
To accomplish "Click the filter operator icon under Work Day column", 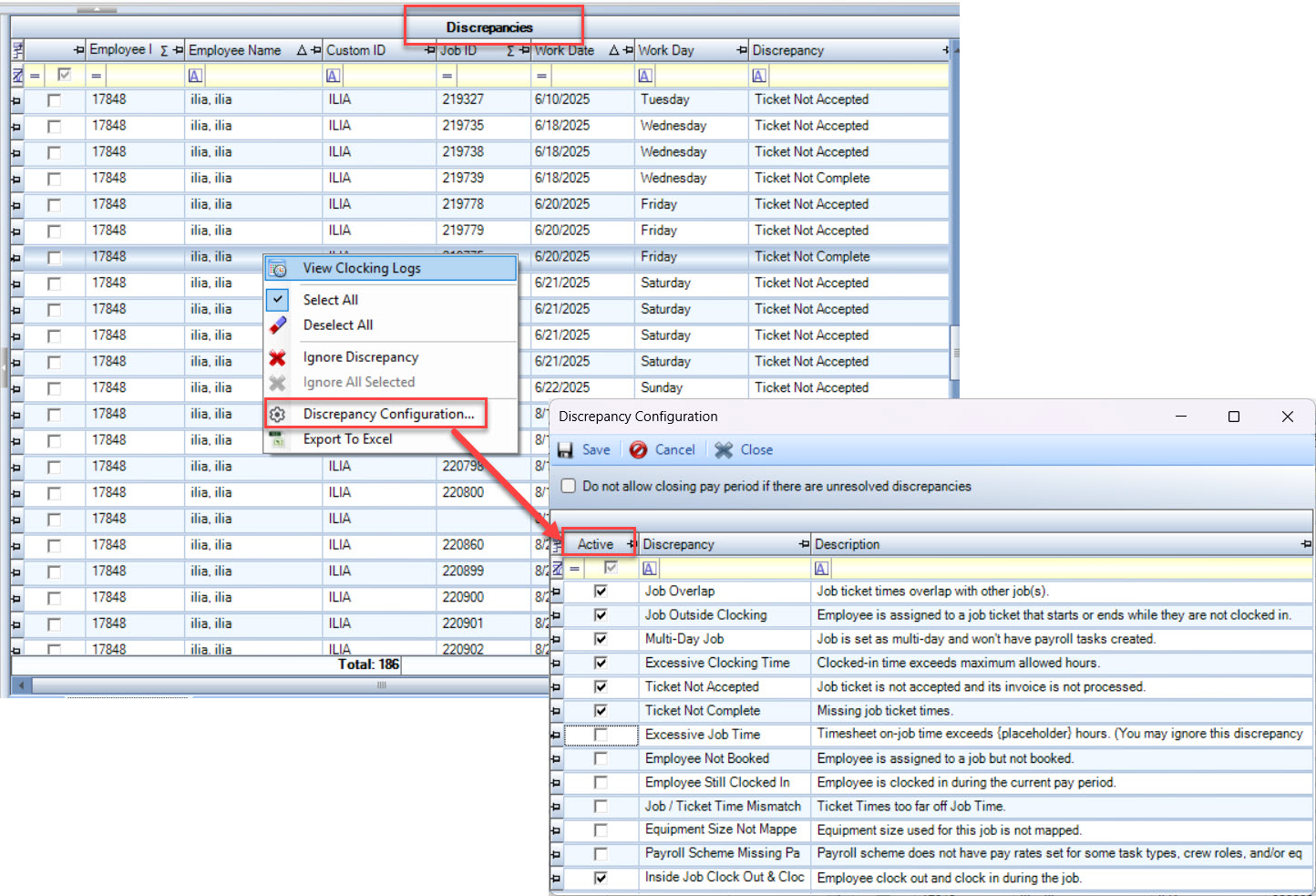I will point(645,76).
